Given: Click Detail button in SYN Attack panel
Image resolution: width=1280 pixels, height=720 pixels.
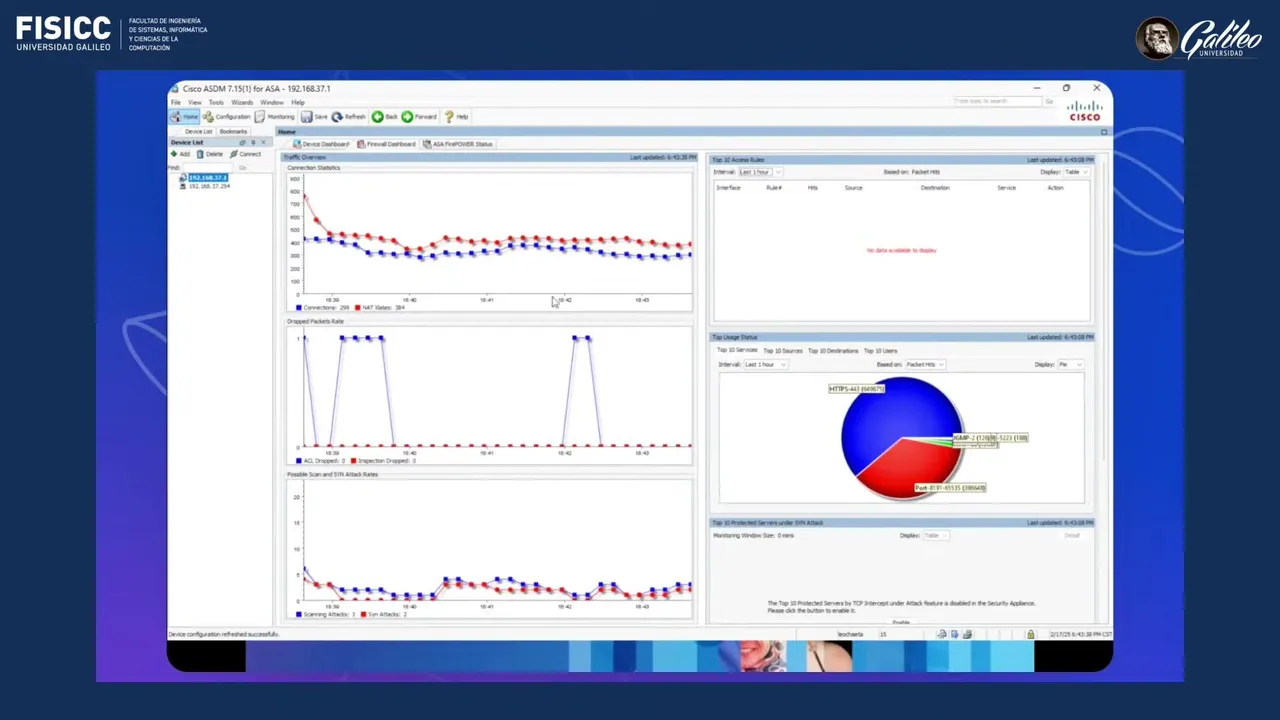Looking at the screenshot, I should pyautogui.click(x=1072, y=536).
